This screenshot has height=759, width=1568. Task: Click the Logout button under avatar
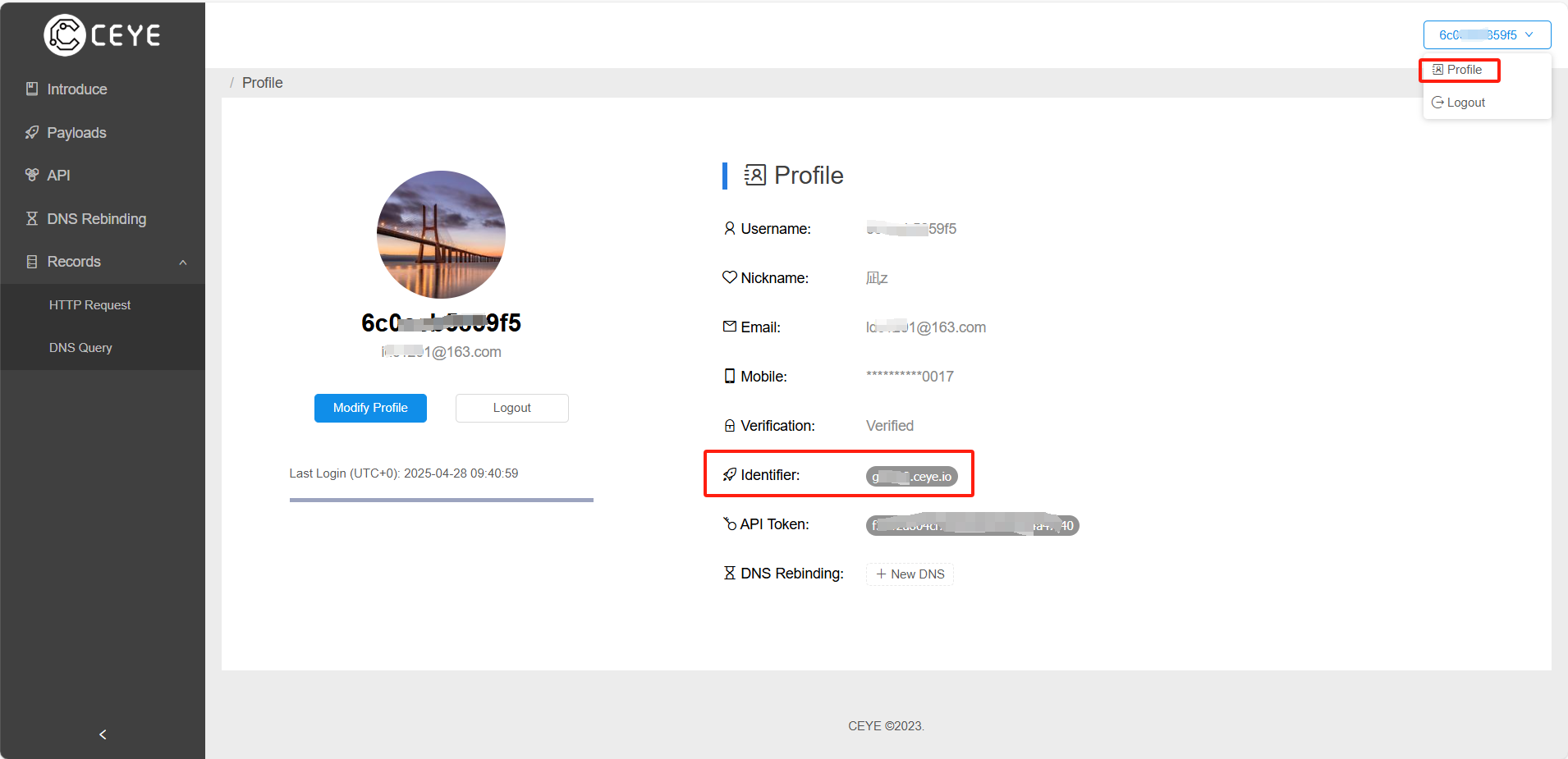coord(512,408)
